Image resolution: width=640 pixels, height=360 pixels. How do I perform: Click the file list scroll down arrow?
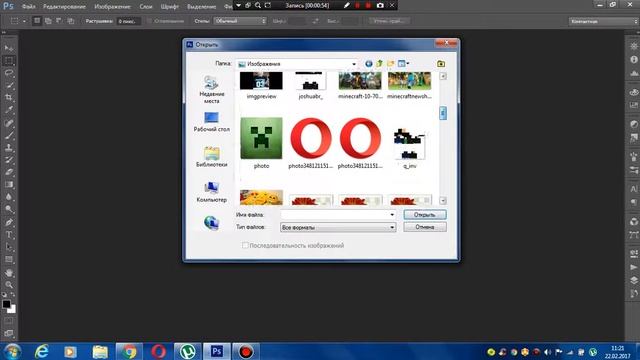pyautogui.click(x=443, y=200)
